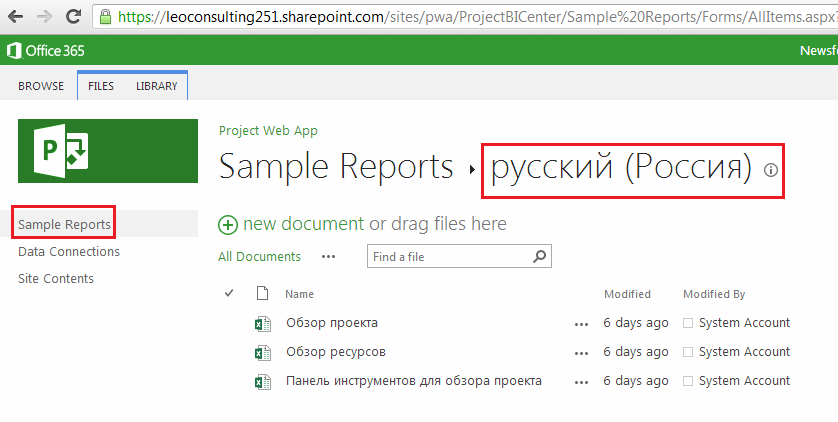Click presence box beside System Account for Обзор проекта
Viewport: 838px width, 422px height.
(x=688, y=323)
